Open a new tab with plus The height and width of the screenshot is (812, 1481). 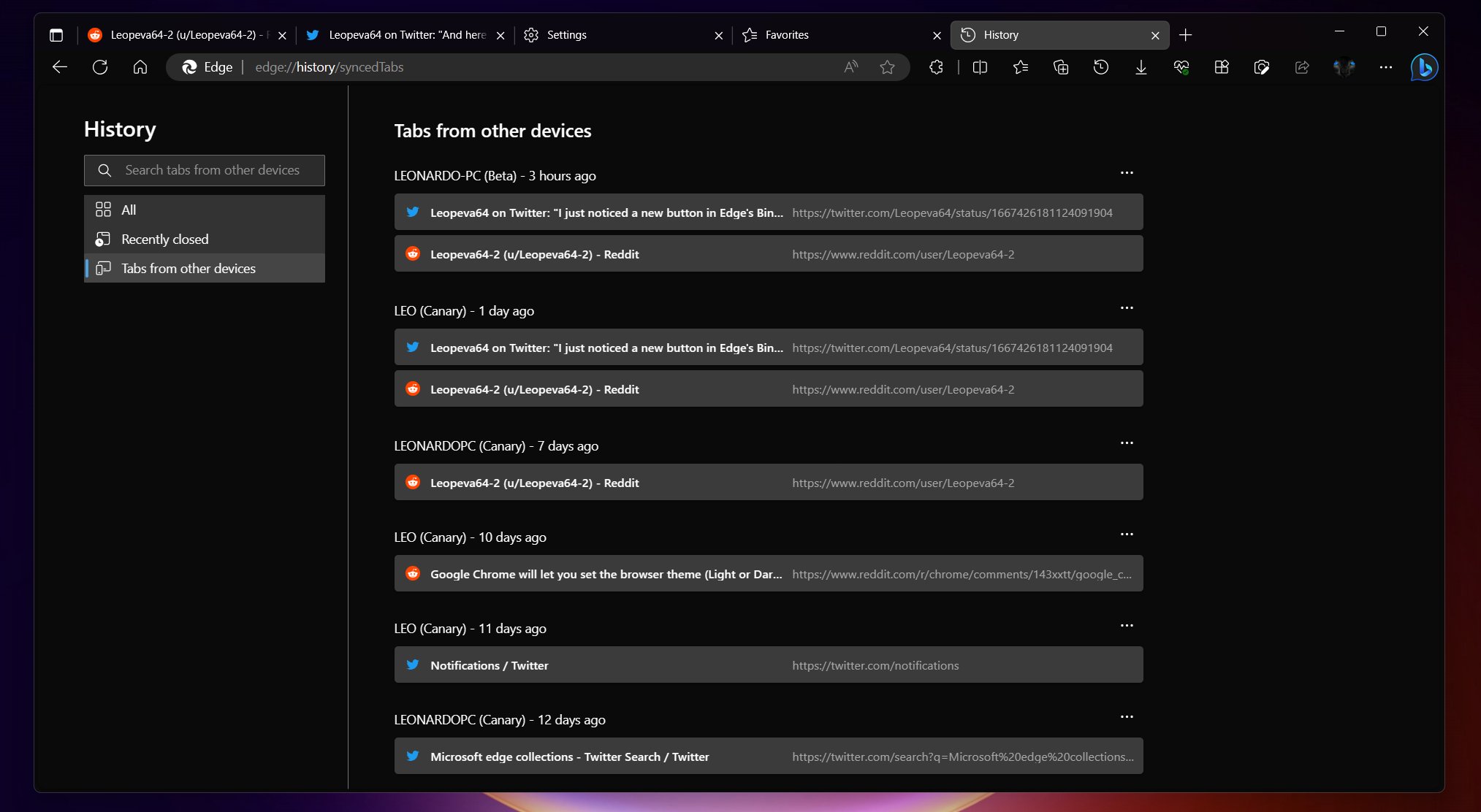click(x=1186, y=35)
